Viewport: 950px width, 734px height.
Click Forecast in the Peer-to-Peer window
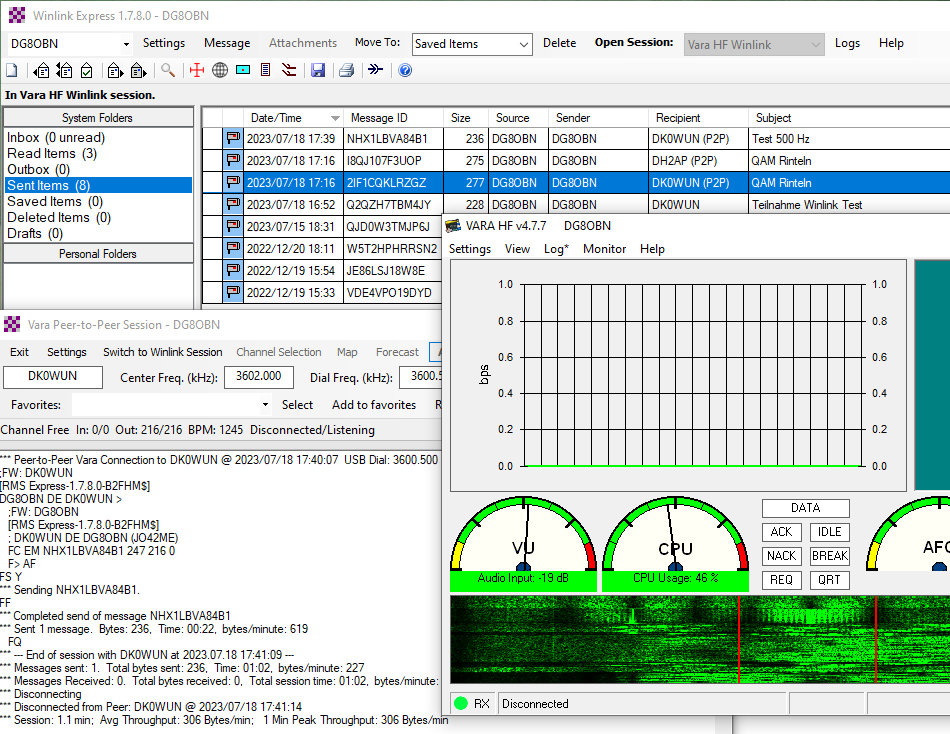[397, 352]
